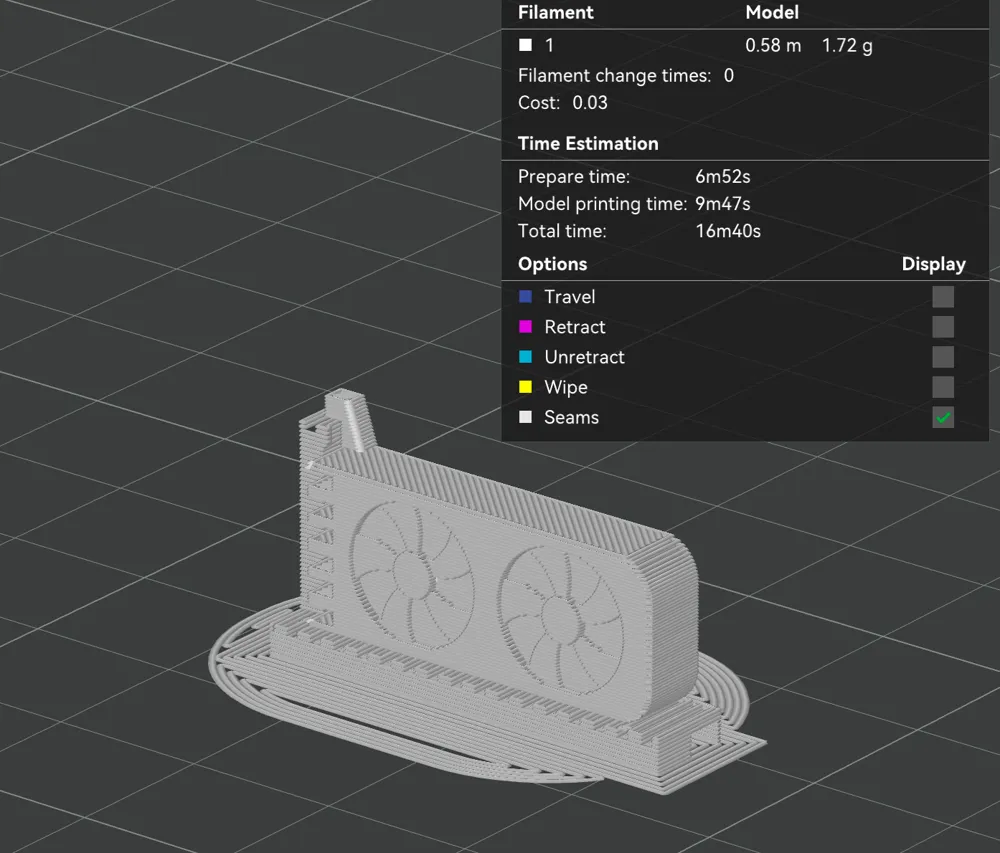Enable the Retract display checkbox

[941, 326]
